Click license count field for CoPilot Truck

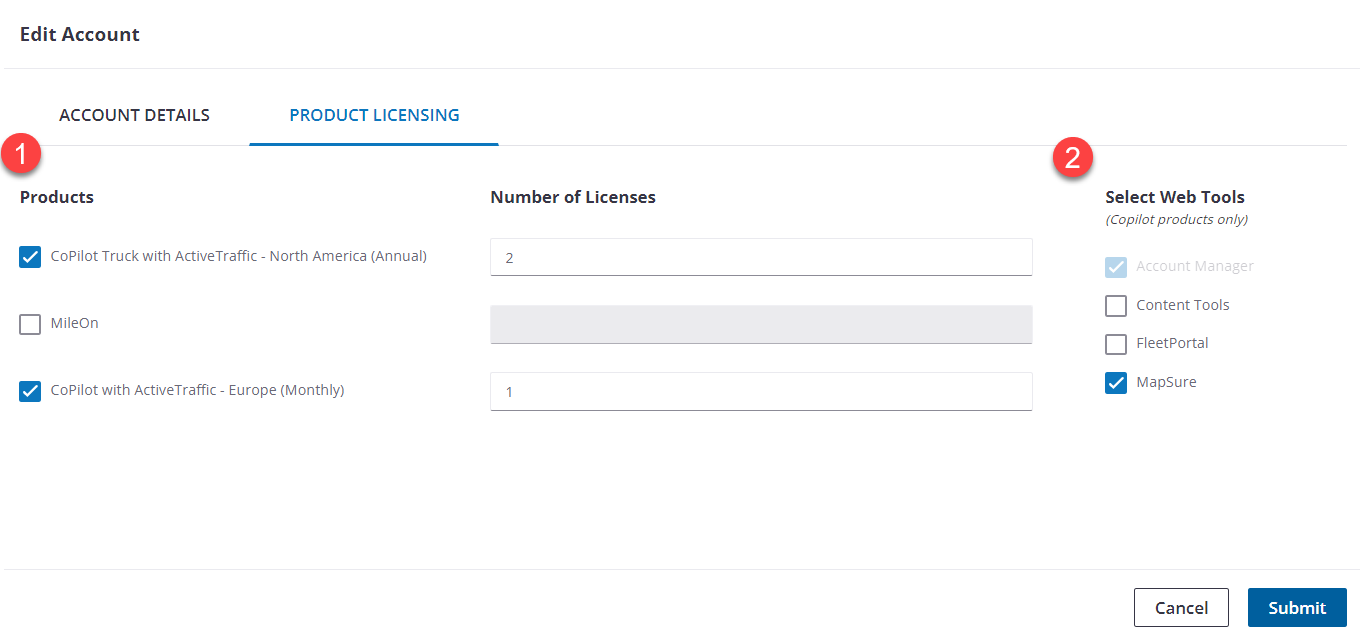pos(760,257)
